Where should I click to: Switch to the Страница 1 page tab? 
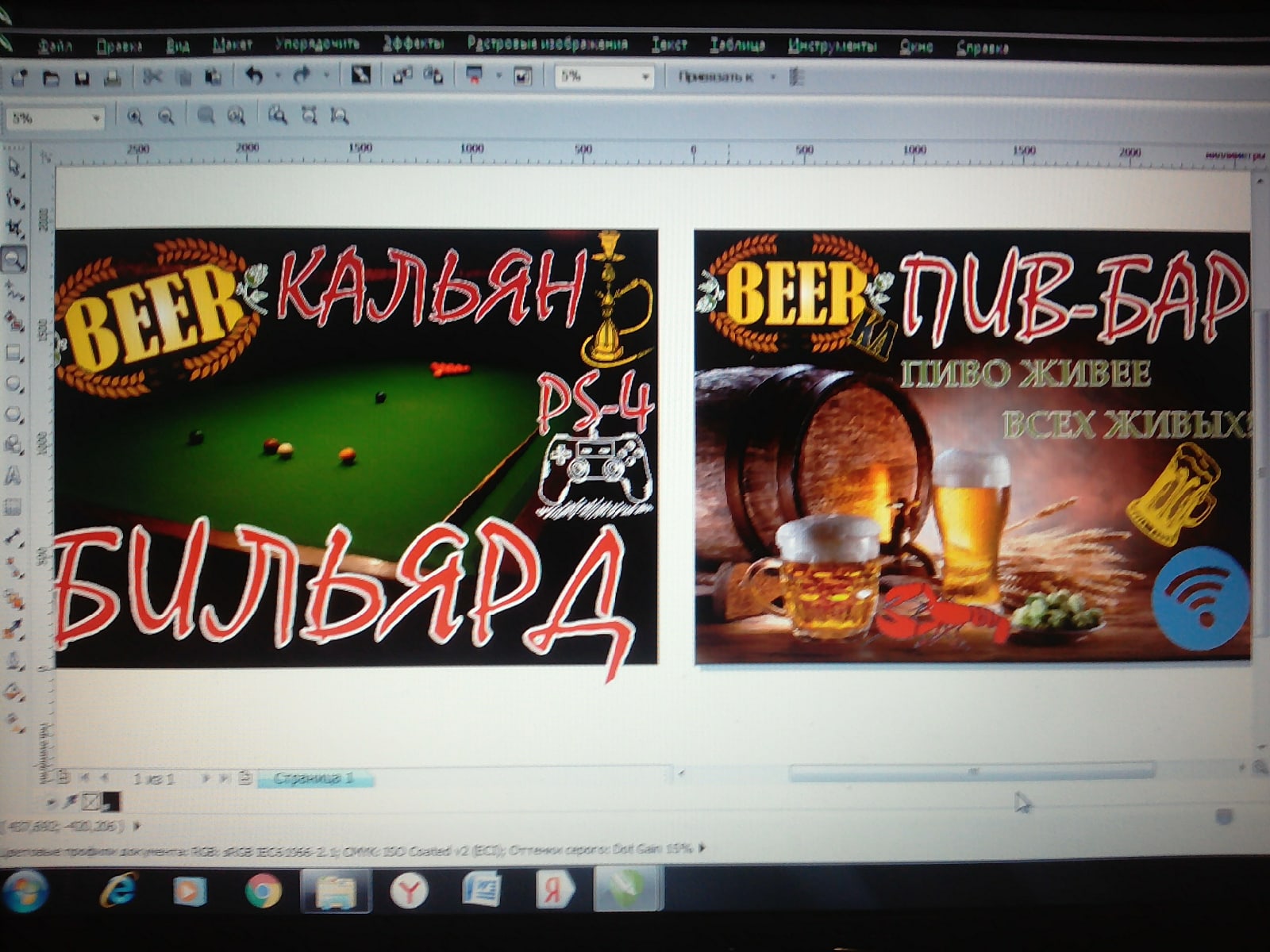314,777
